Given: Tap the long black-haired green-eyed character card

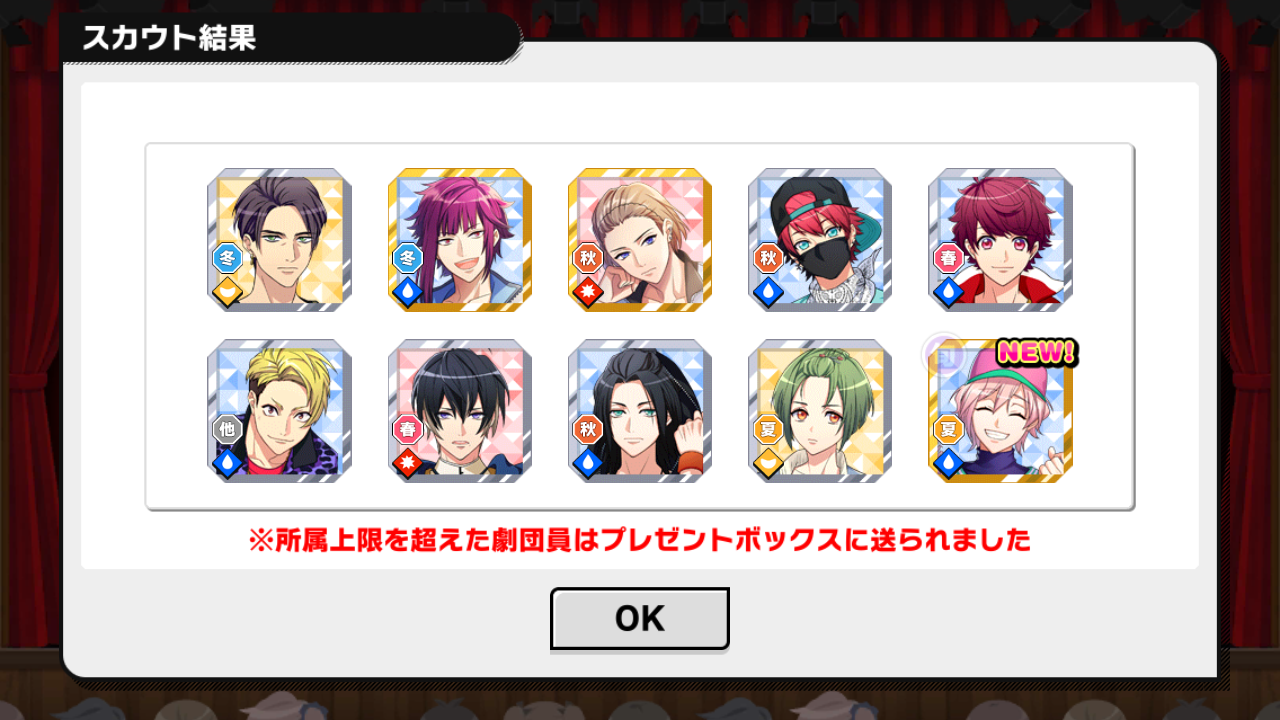Looking at the screenshot, I should pos(640,411).
